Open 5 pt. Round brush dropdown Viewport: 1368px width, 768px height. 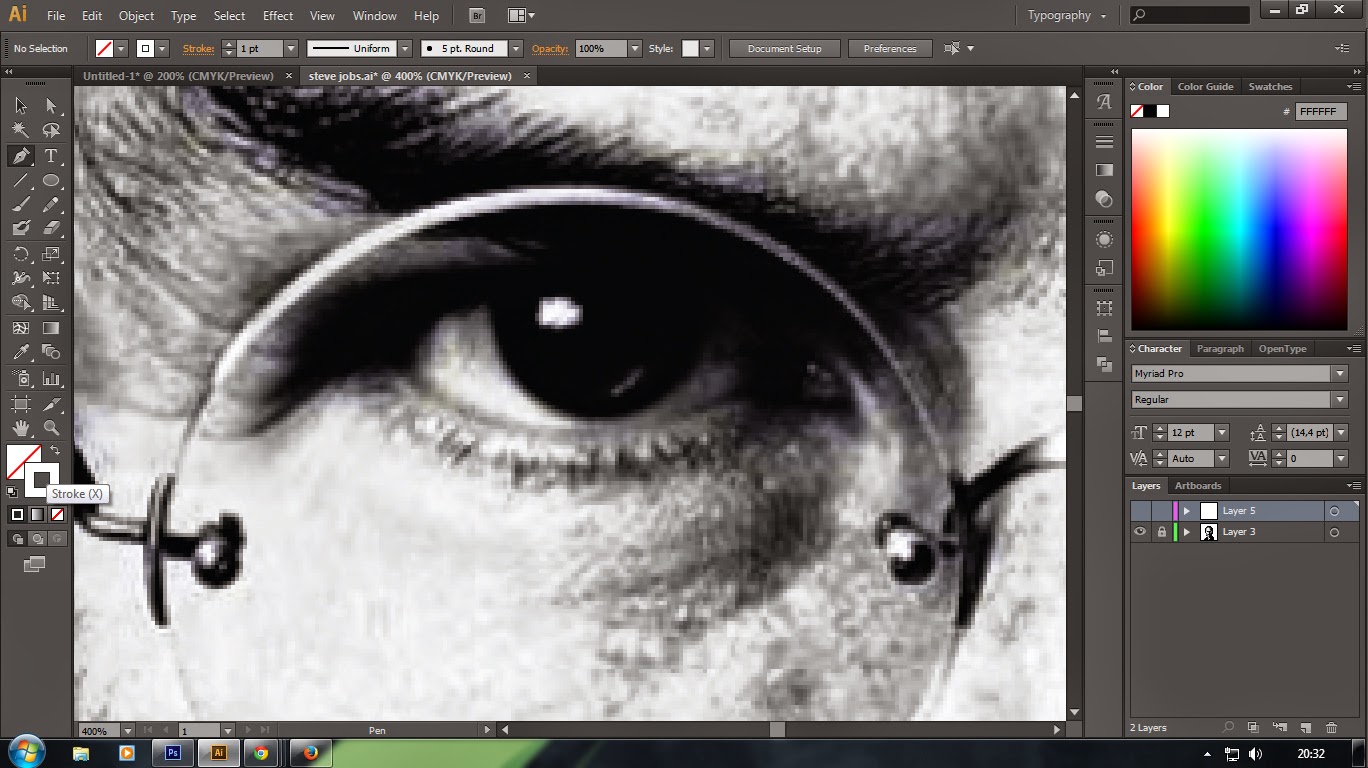tap(516, 48)
